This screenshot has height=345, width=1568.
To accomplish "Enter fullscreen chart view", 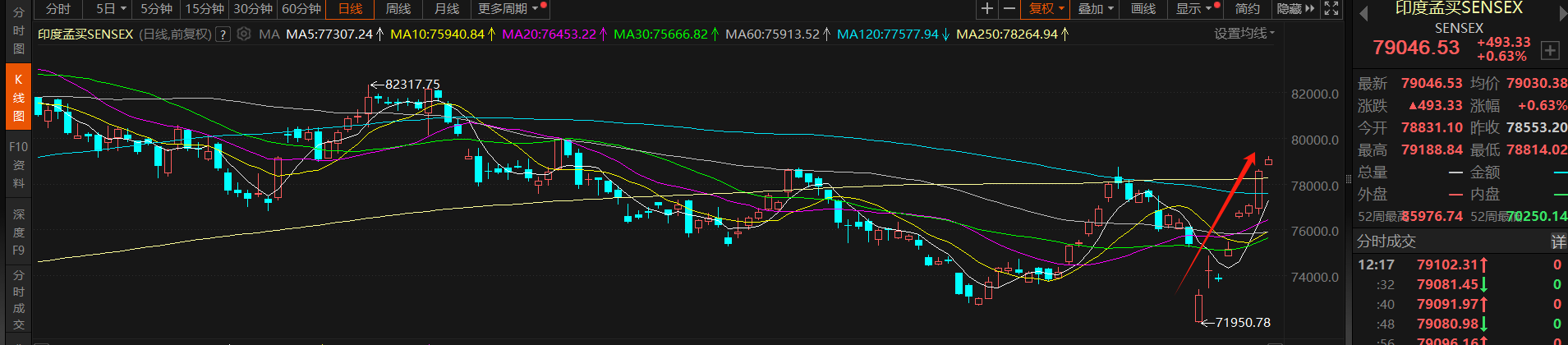I will pyautogui.click(x=1331, y=9).
